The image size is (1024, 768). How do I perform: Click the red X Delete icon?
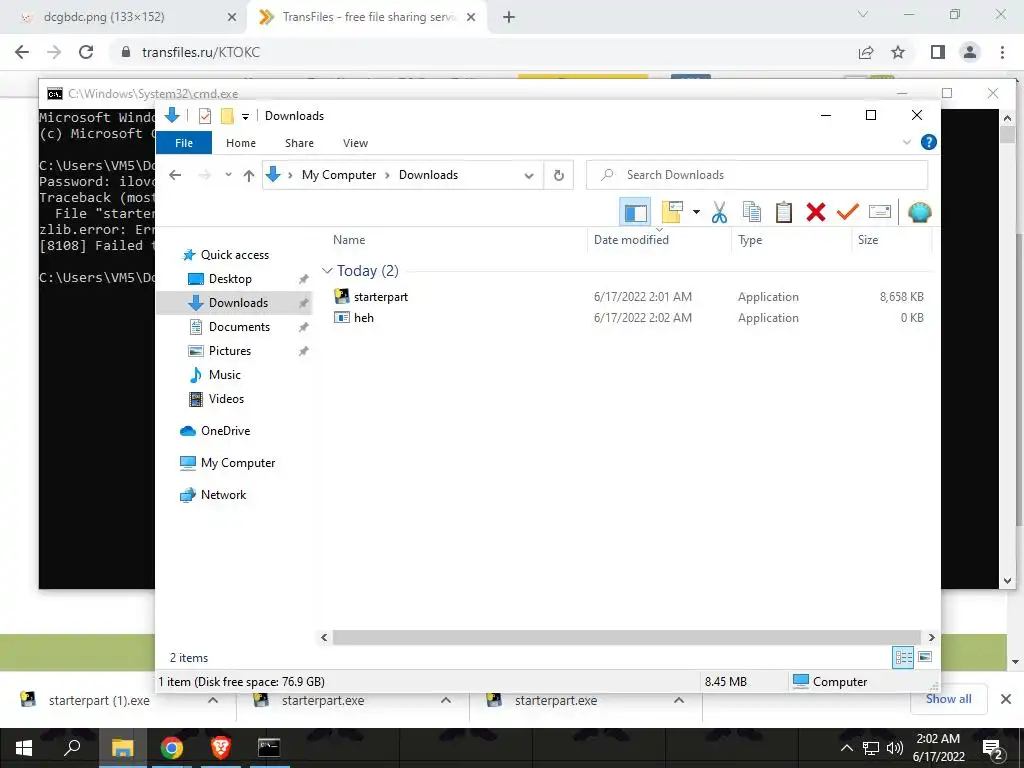[x=816, y=212]
